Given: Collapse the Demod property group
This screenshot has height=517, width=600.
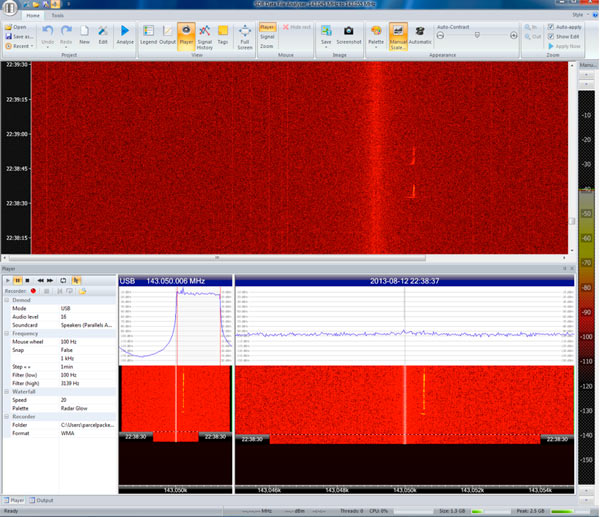Looking at the screenshot, I should tap(6, 300).
